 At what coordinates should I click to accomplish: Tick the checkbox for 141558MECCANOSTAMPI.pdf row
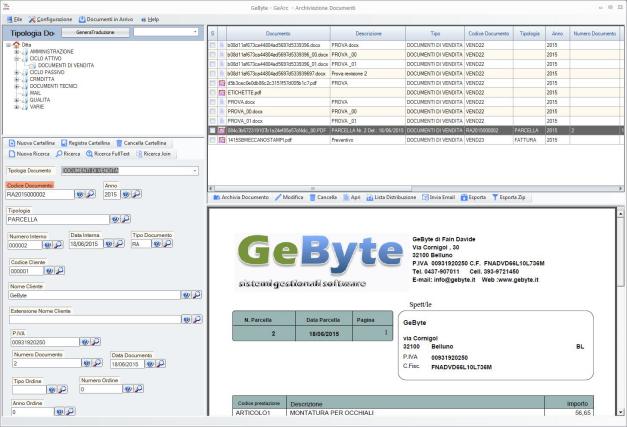click(x=212, y=140)
